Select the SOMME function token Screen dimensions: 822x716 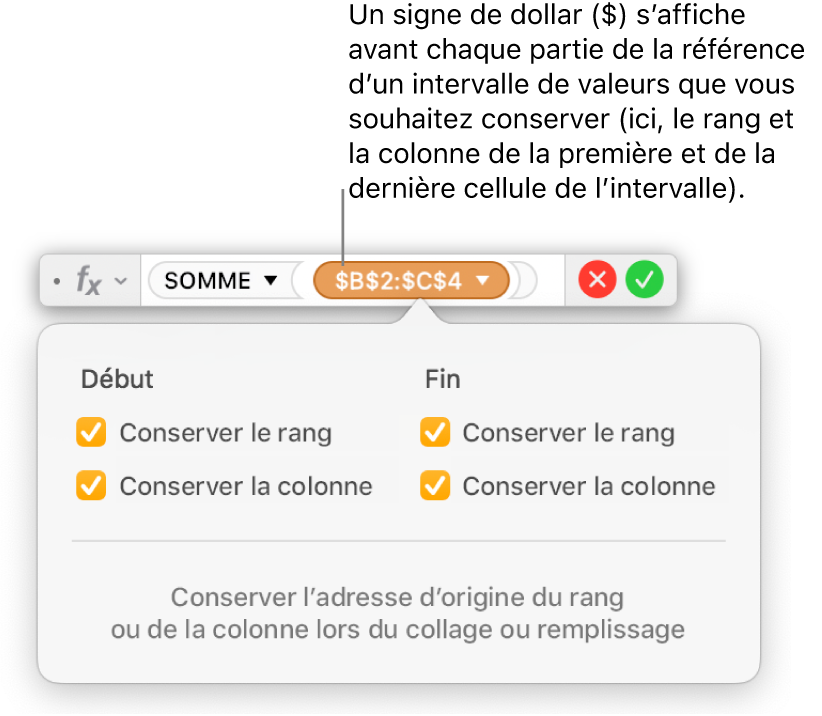point(208,281)
